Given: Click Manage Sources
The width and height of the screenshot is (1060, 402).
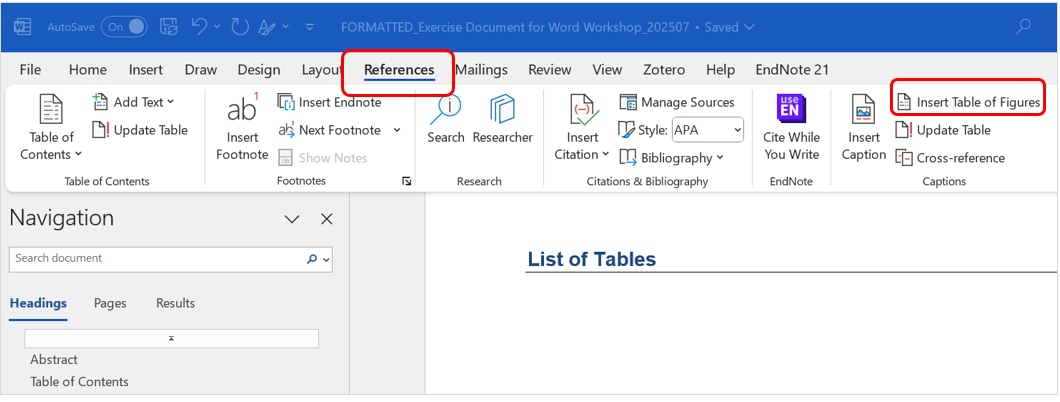Looking at the screenshot, I should [677, 102].
